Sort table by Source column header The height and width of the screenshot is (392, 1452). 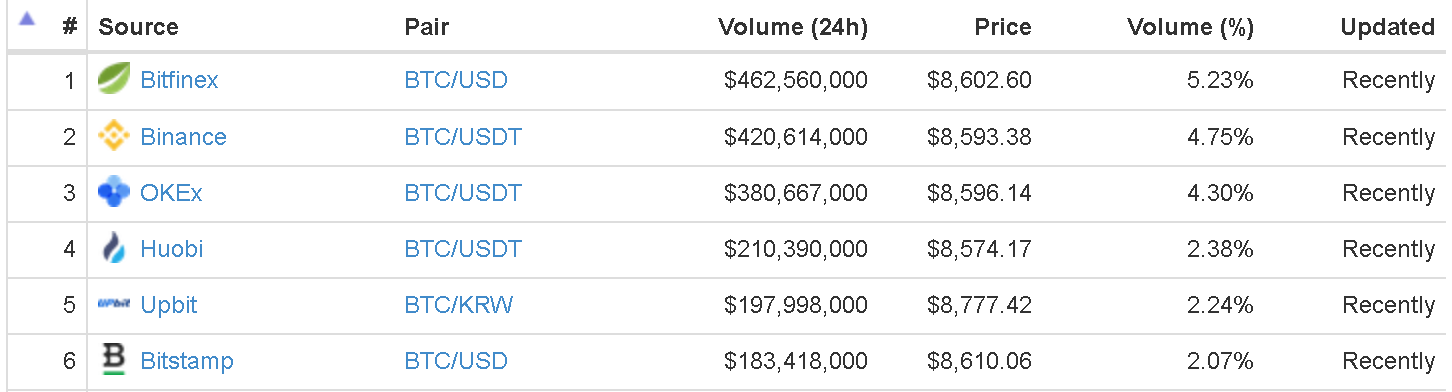pos(139,27)
